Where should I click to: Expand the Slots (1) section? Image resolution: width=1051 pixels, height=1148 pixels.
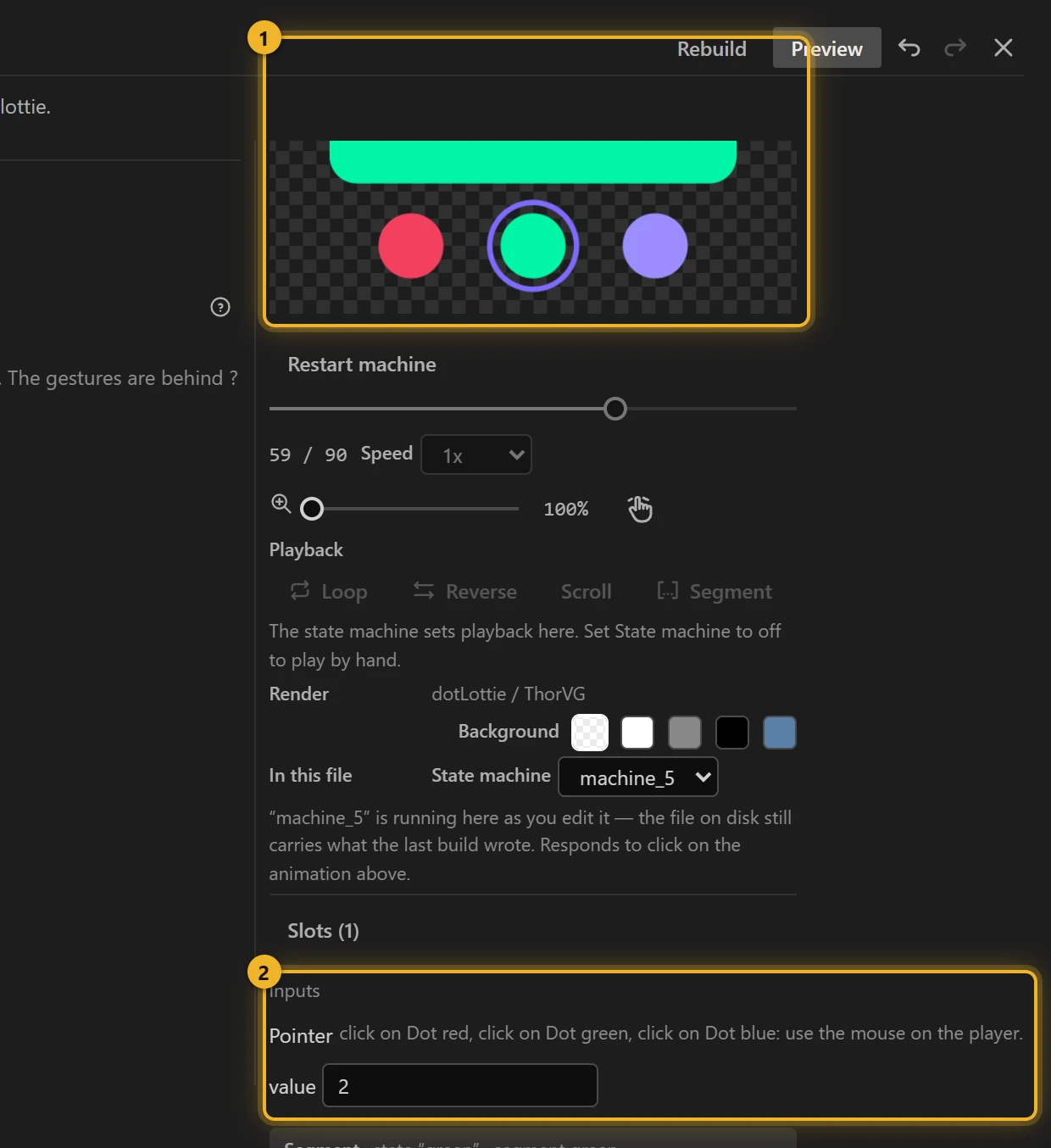coord(323,931)
